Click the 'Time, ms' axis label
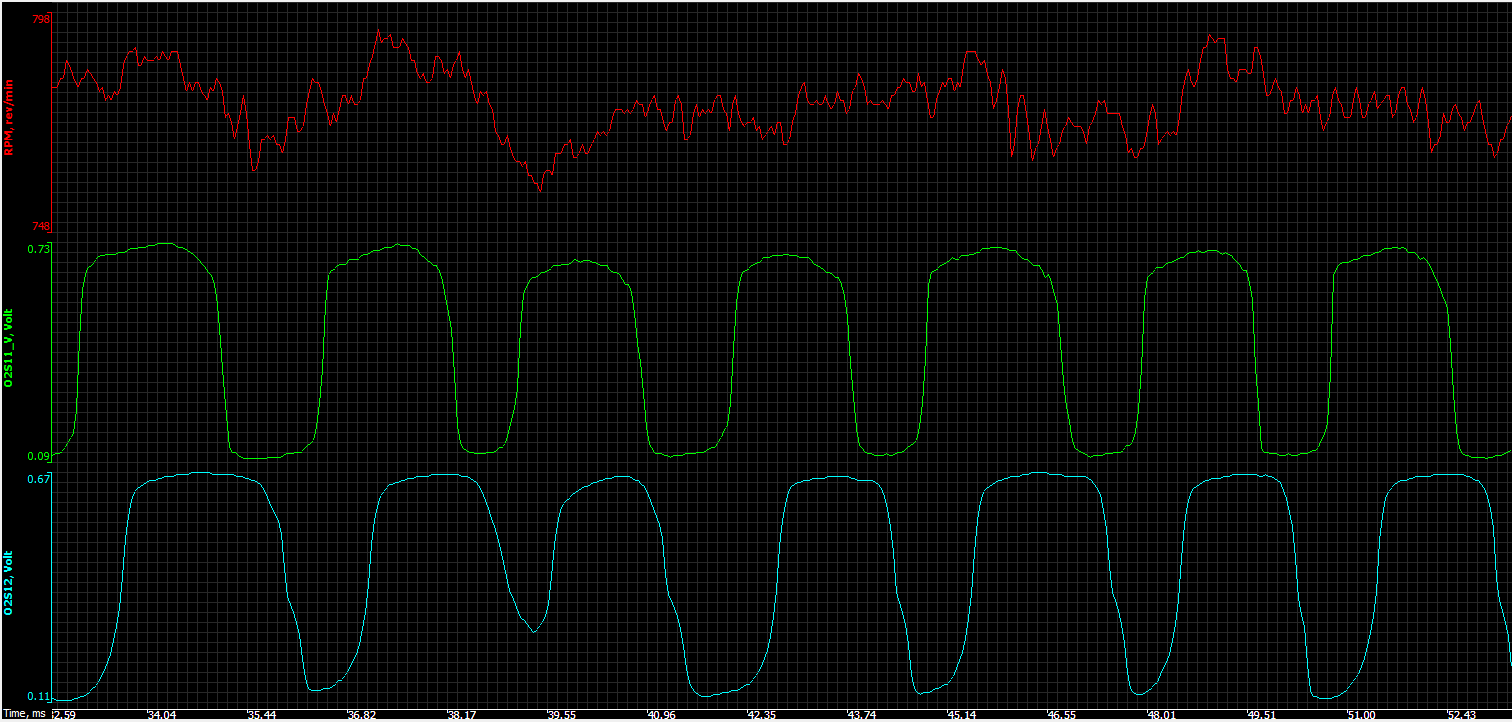This screenshot has width=1512, height=722. (24, 715)
